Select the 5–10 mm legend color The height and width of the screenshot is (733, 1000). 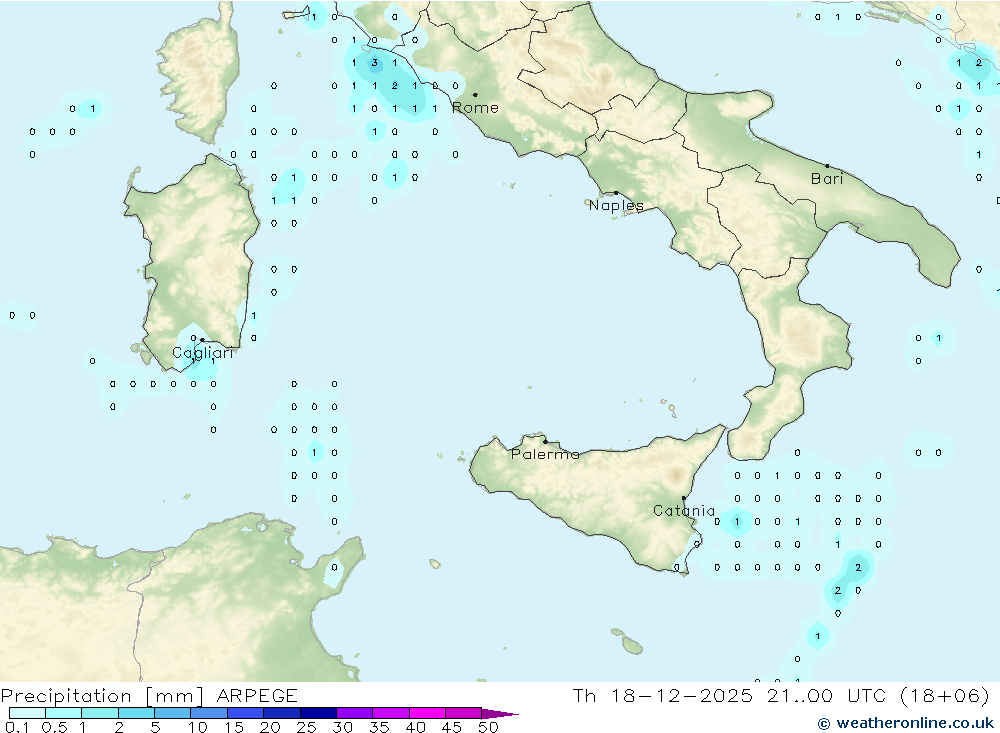(x=172, y=713)
